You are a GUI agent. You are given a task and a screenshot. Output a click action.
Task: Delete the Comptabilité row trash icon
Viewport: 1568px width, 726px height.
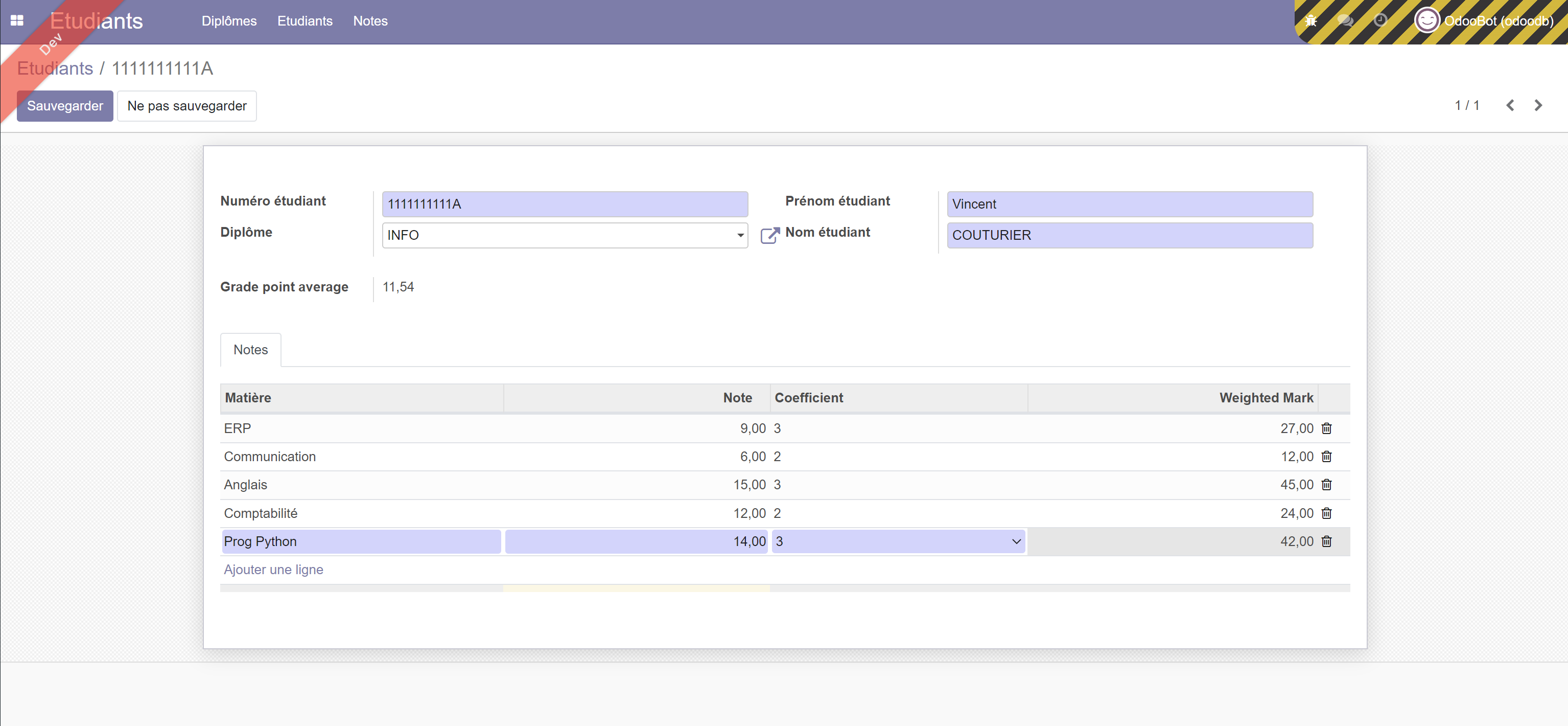coord(1326,513)
